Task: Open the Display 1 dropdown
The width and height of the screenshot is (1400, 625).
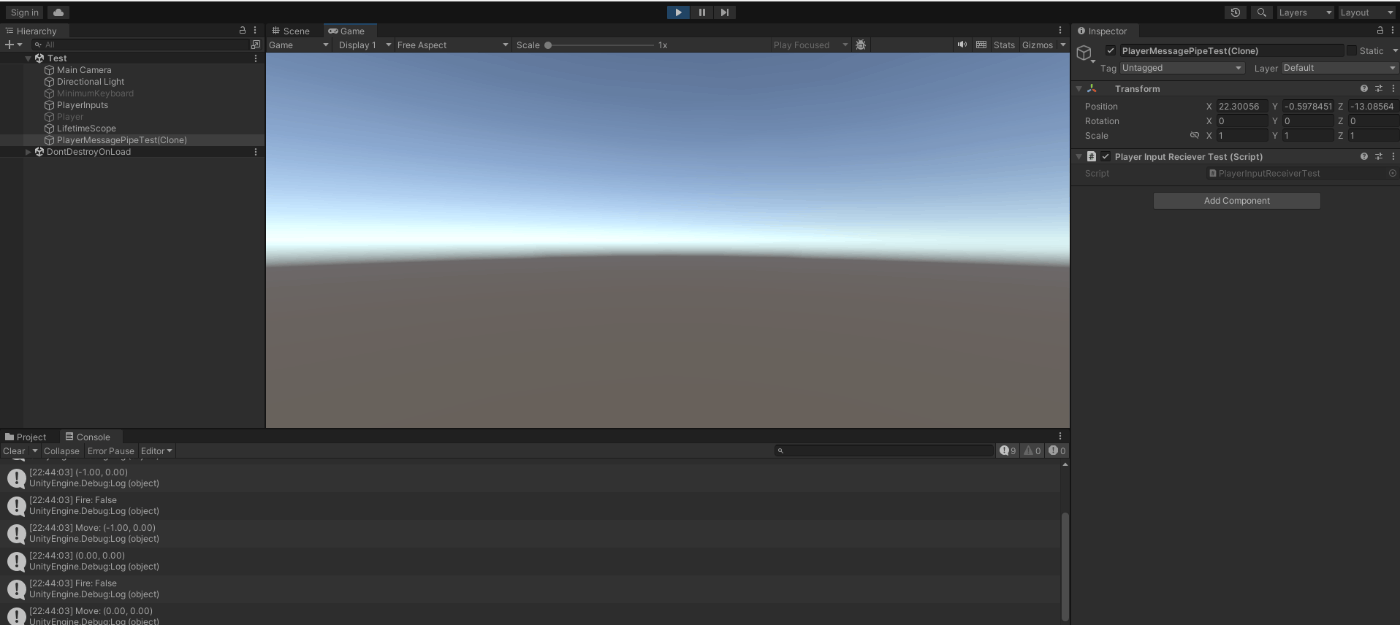Action: tap(362, 45)
